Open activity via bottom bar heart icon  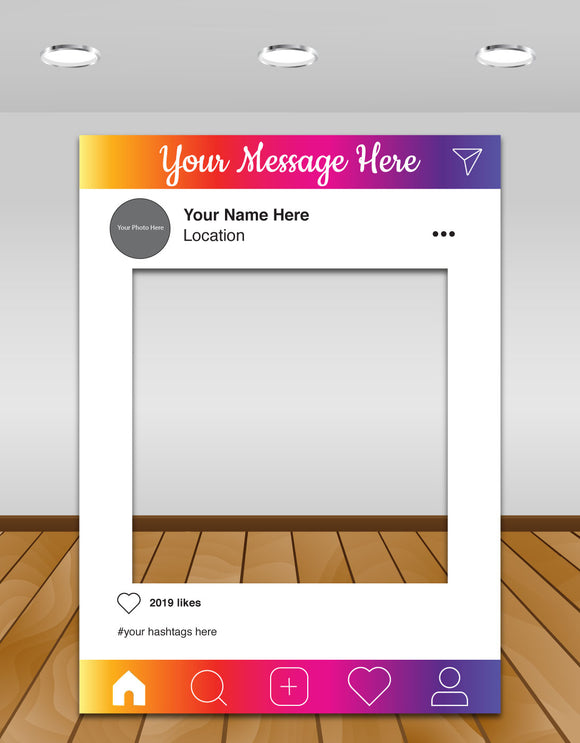[x=370, y=686]
